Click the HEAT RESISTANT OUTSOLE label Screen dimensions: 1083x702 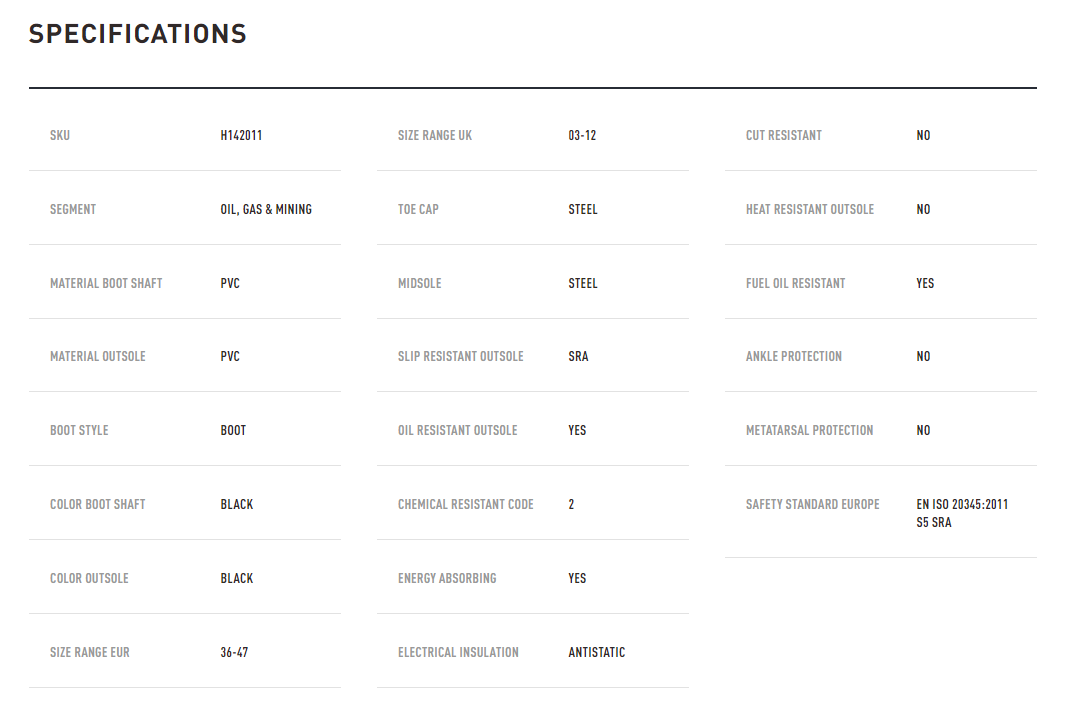coord(809,209)
